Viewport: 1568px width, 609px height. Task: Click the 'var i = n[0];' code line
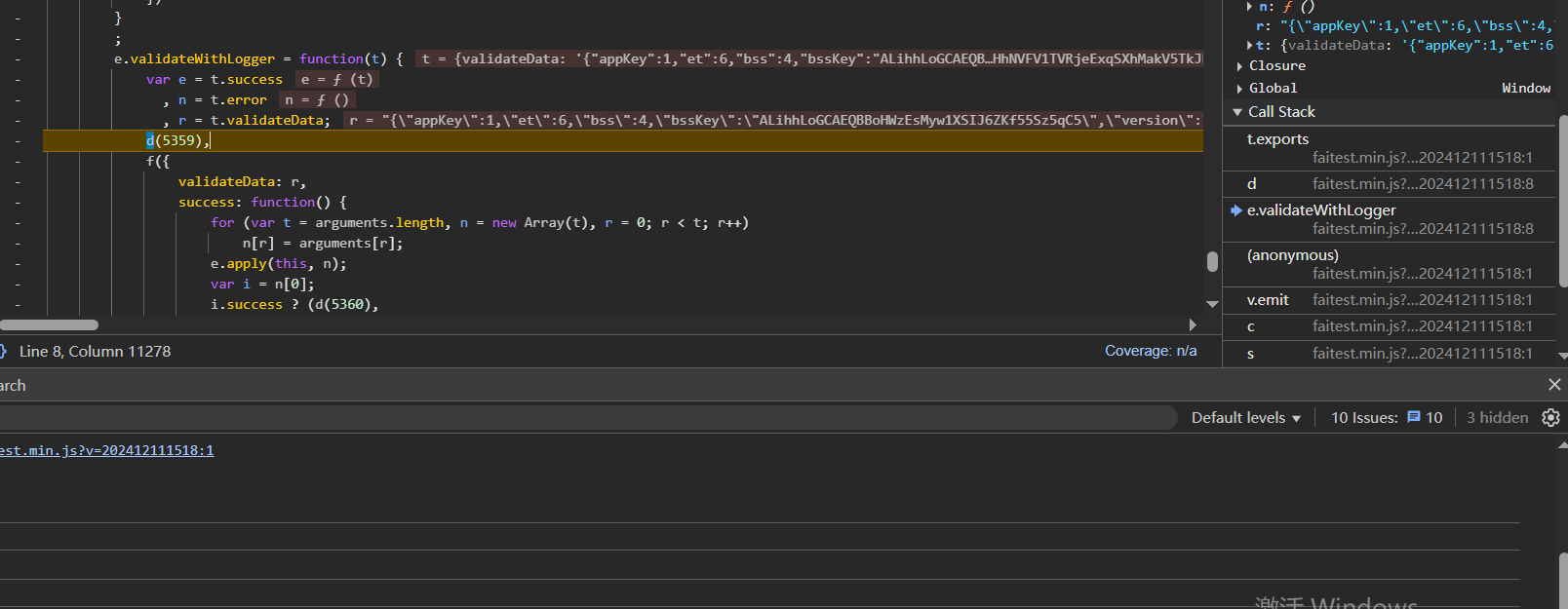[x=262, y=284]
